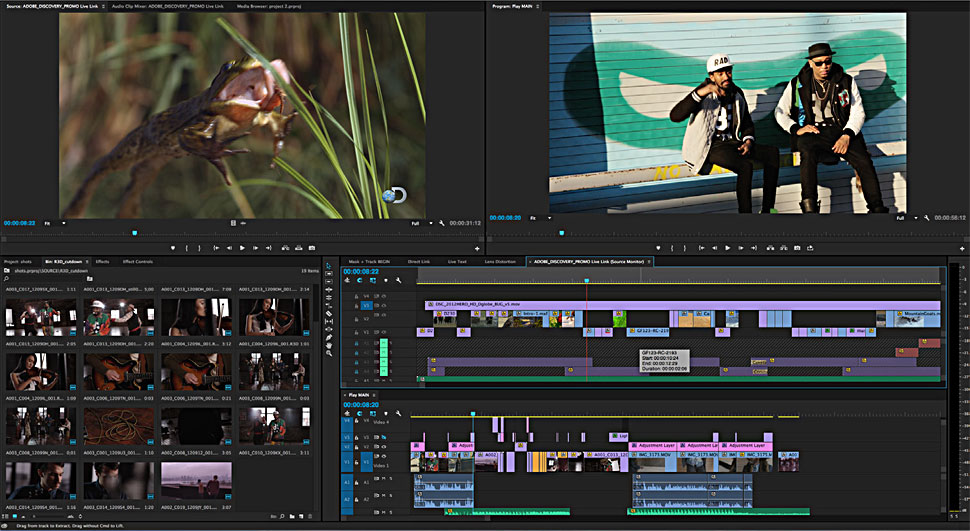The width and height of the screenshot is (970, 531).
Task: Toggle Linked Selection in Play MAIN timeline
Action: [372, 413]
